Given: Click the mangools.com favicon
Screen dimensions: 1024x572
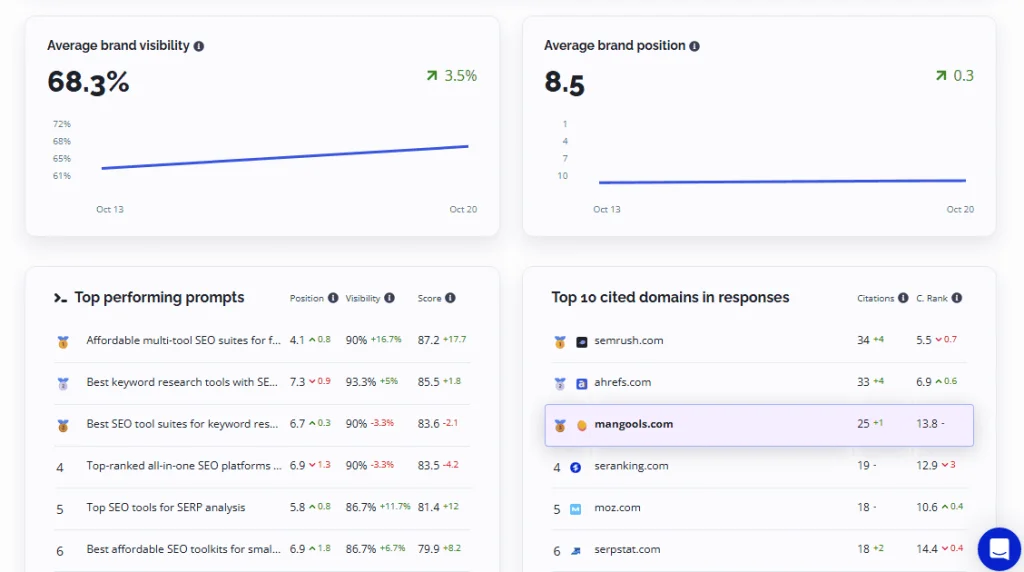Looking at the screenshot, I should (x=581, y=425).
